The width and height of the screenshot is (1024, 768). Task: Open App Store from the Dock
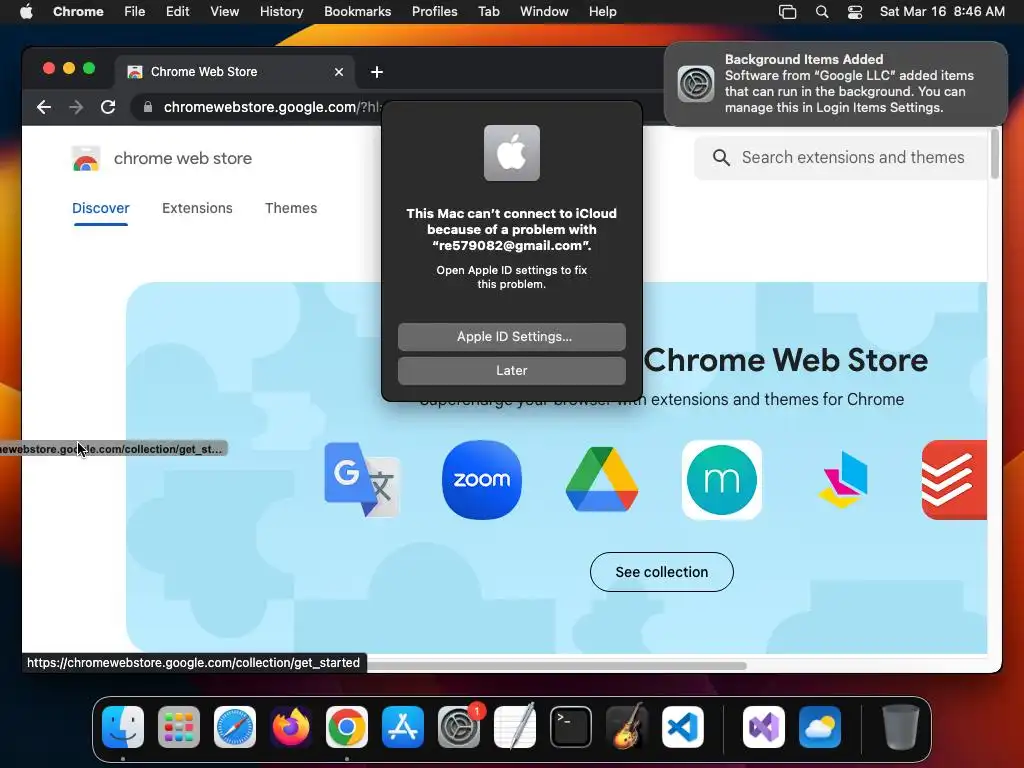coord(402,727)
